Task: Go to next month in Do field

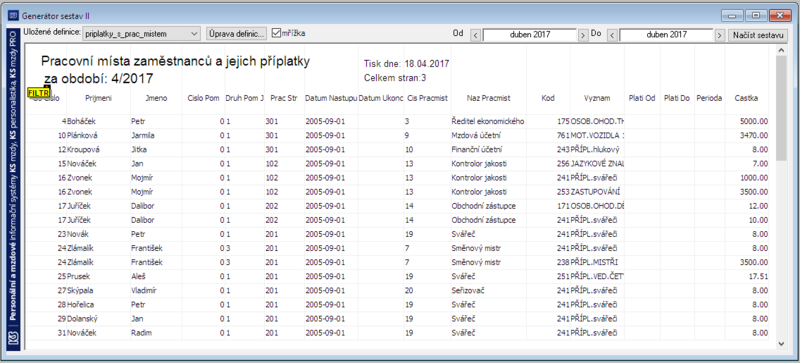Action: 719,35
